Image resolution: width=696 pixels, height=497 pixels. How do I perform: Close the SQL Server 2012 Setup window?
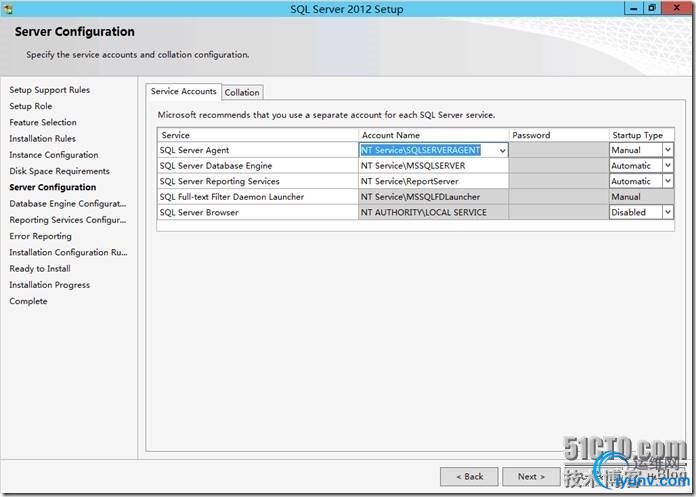pos(676,8)
